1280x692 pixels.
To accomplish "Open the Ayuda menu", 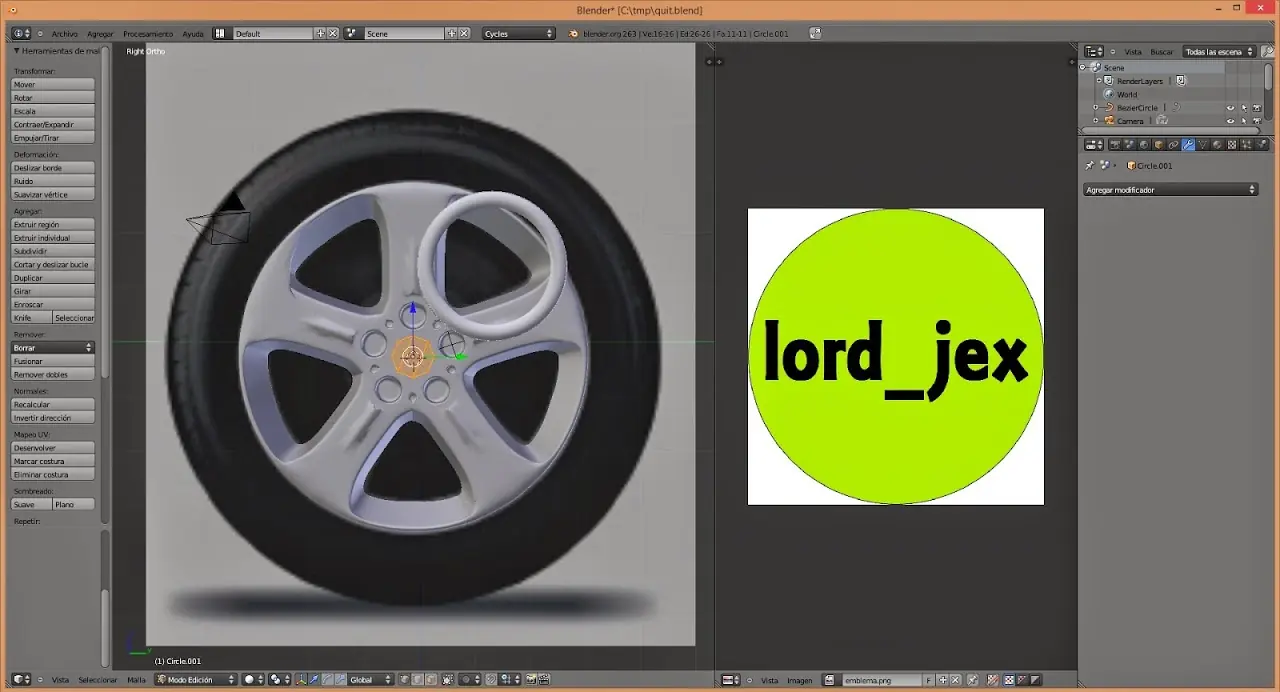I will 193,34.
